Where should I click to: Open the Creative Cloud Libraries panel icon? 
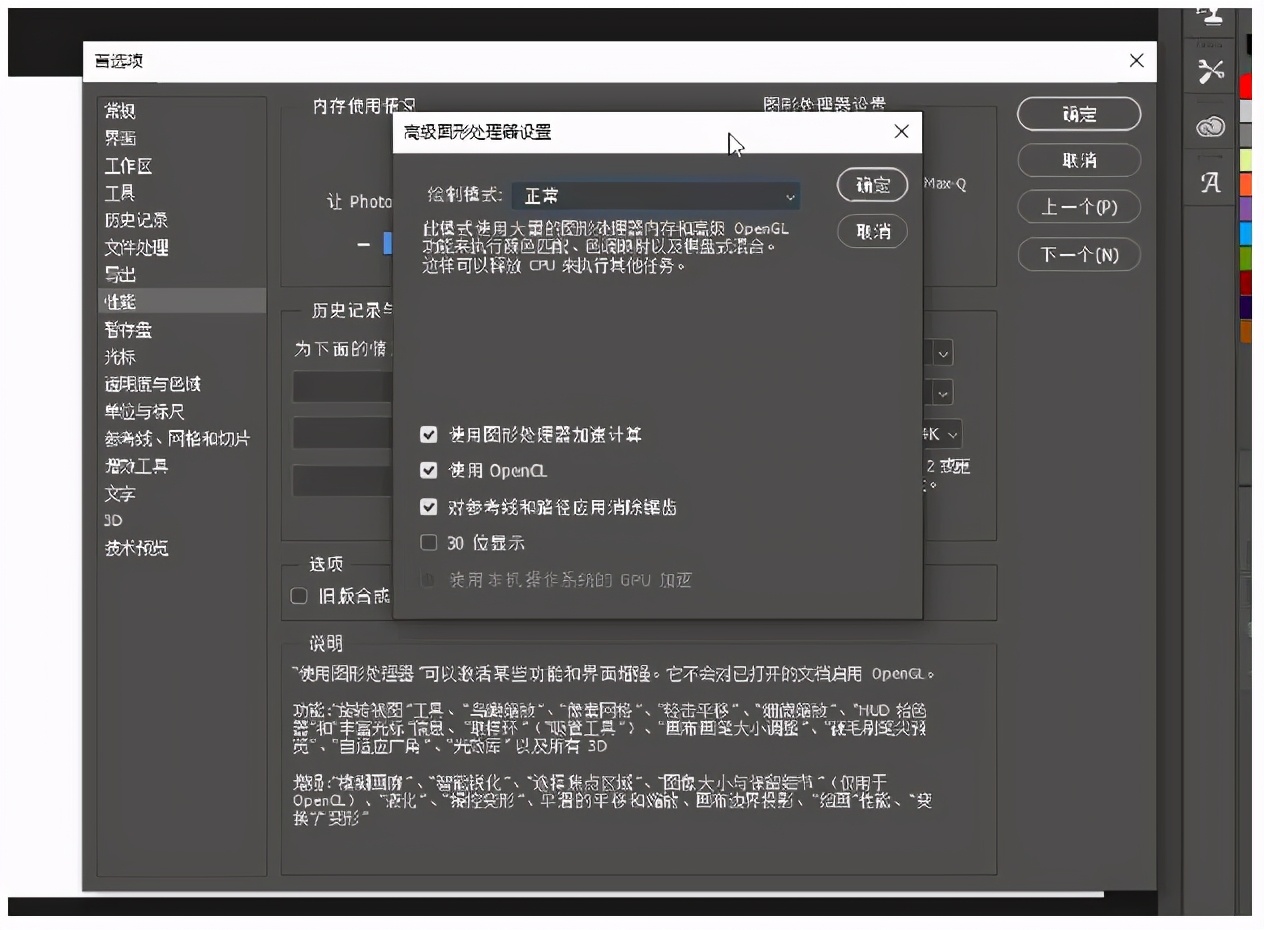click(x=1211, y=127)
